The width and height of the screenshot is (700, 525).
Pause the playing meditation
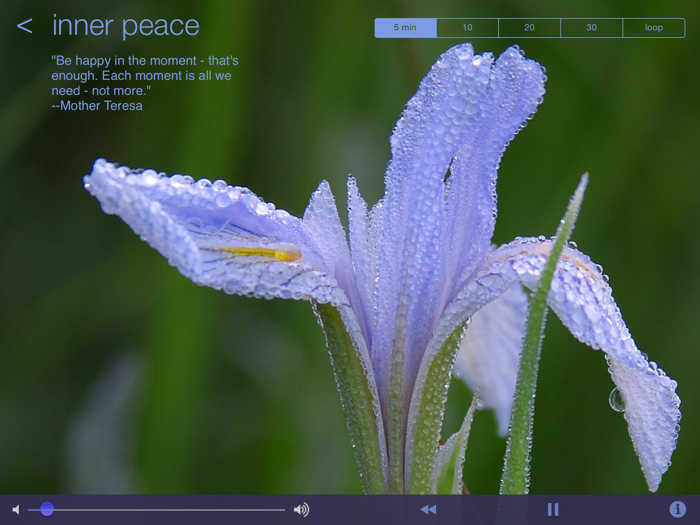point(553,509)
